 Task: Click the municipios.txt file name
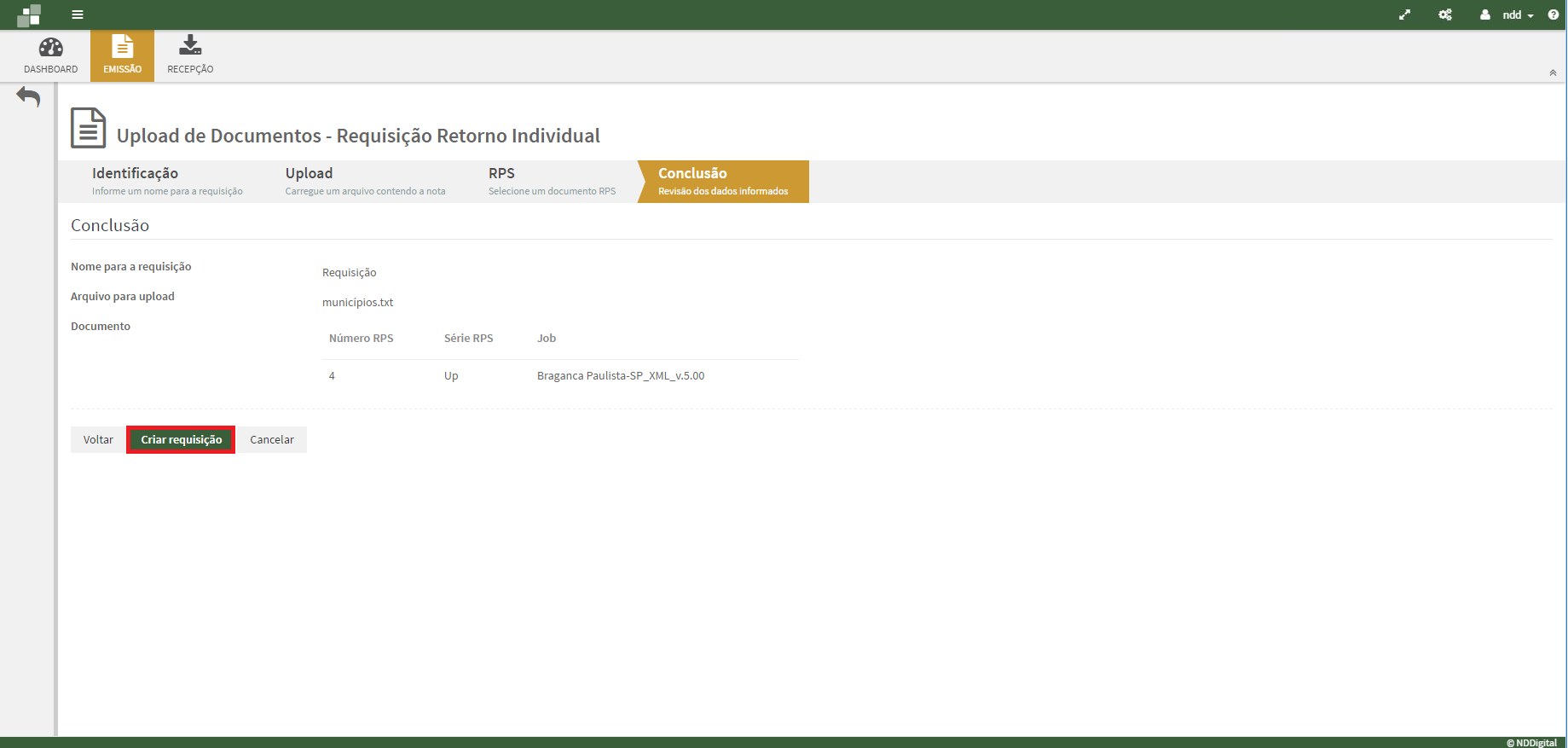[x=358, y=302]
